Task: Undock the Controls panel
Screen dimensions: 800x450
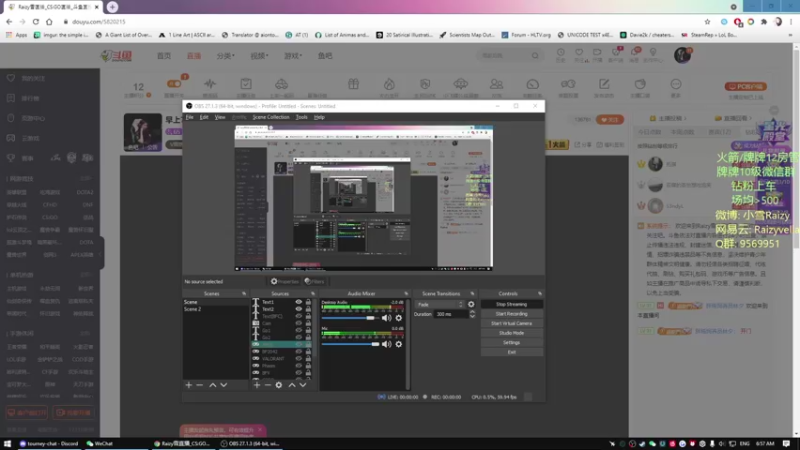Action: coord(540,294)
